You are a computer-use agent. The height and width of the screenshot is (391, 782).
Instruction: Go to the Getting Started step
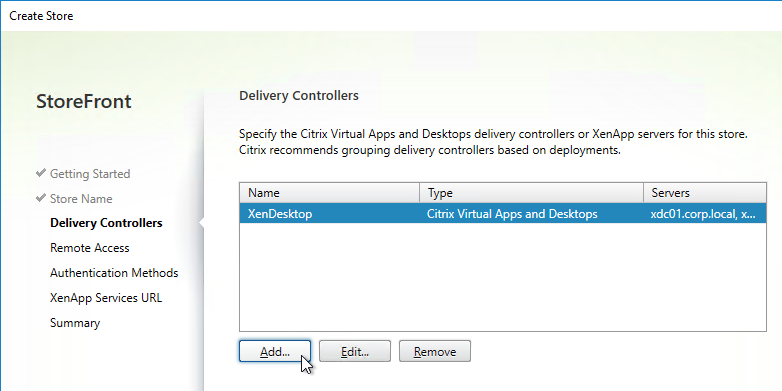(x=90, y=174)
